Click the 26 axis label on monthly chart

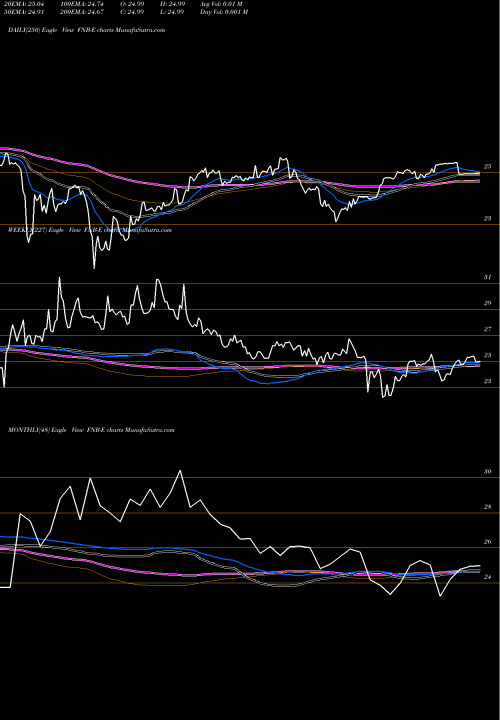(x=488, y=542)
